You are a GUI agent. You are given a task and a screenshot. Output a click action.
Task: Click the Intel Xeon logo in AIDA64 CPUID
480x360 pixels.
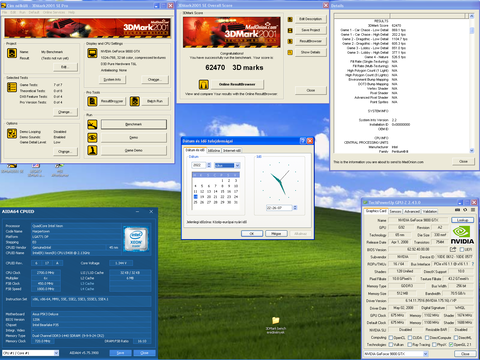click(136, 239)
